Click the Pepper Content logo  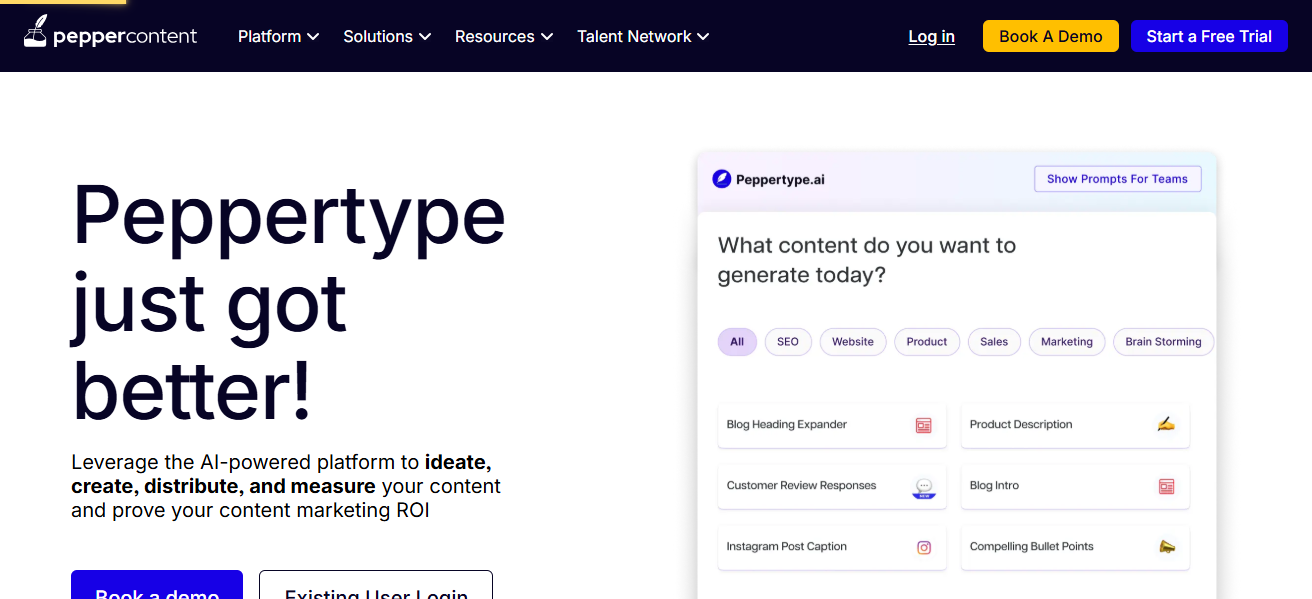point(110,33)
